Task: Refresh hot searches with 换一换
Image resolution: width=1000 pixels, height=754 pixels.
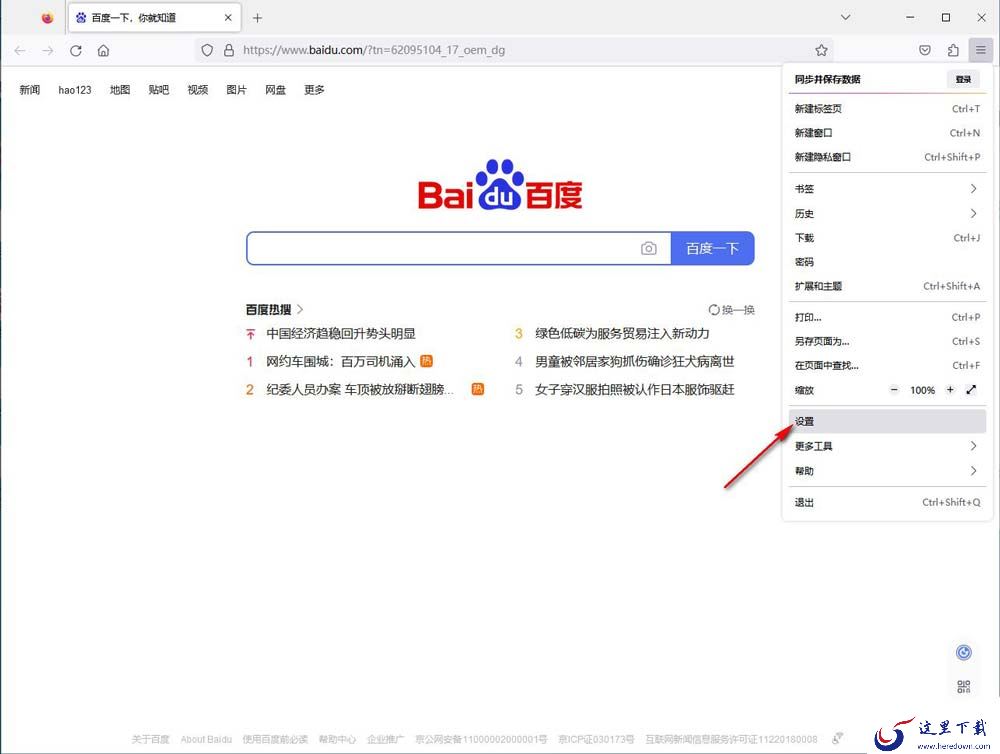Action: (732, 310)
